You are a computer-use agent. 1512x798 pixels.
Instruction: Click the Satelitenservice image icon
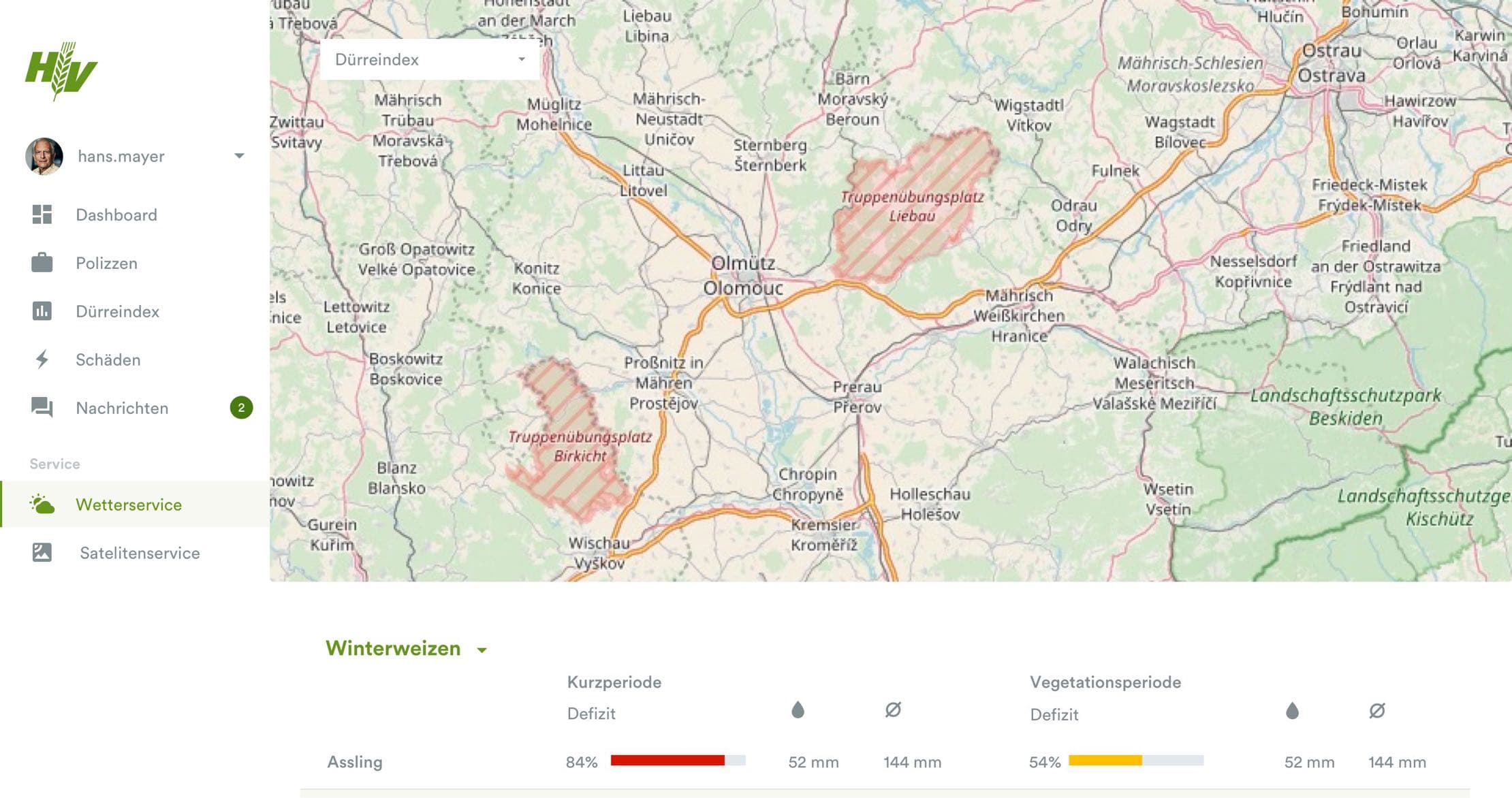pos(42,552)
